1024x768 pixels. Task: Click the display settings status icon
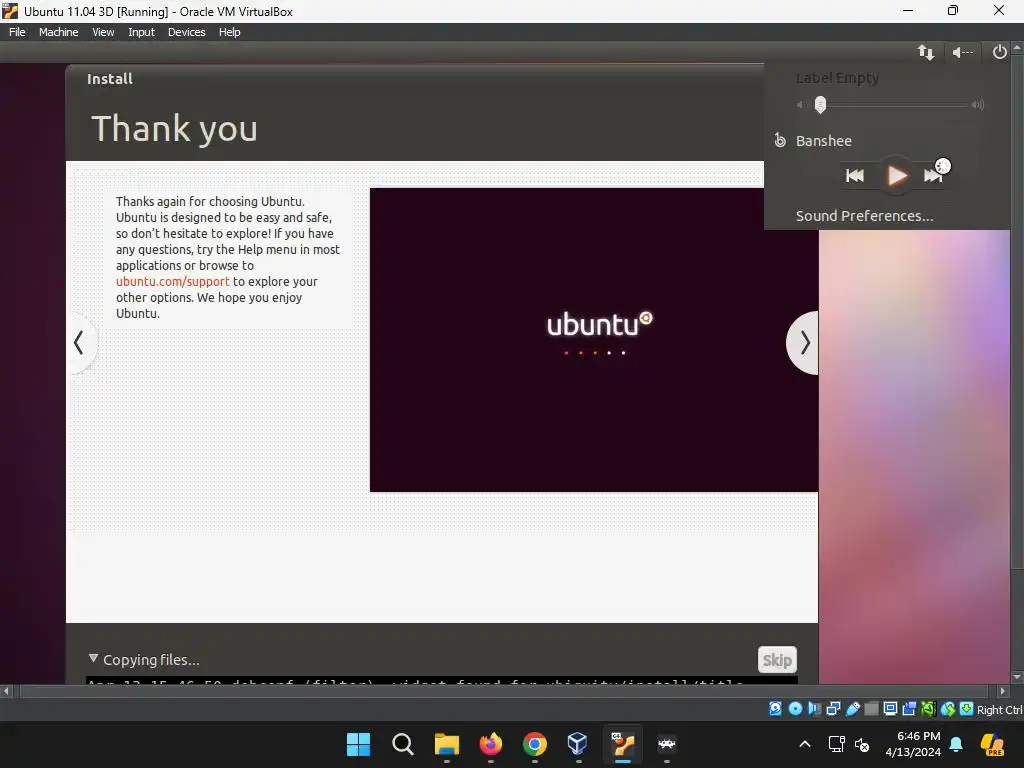(890, 709)
